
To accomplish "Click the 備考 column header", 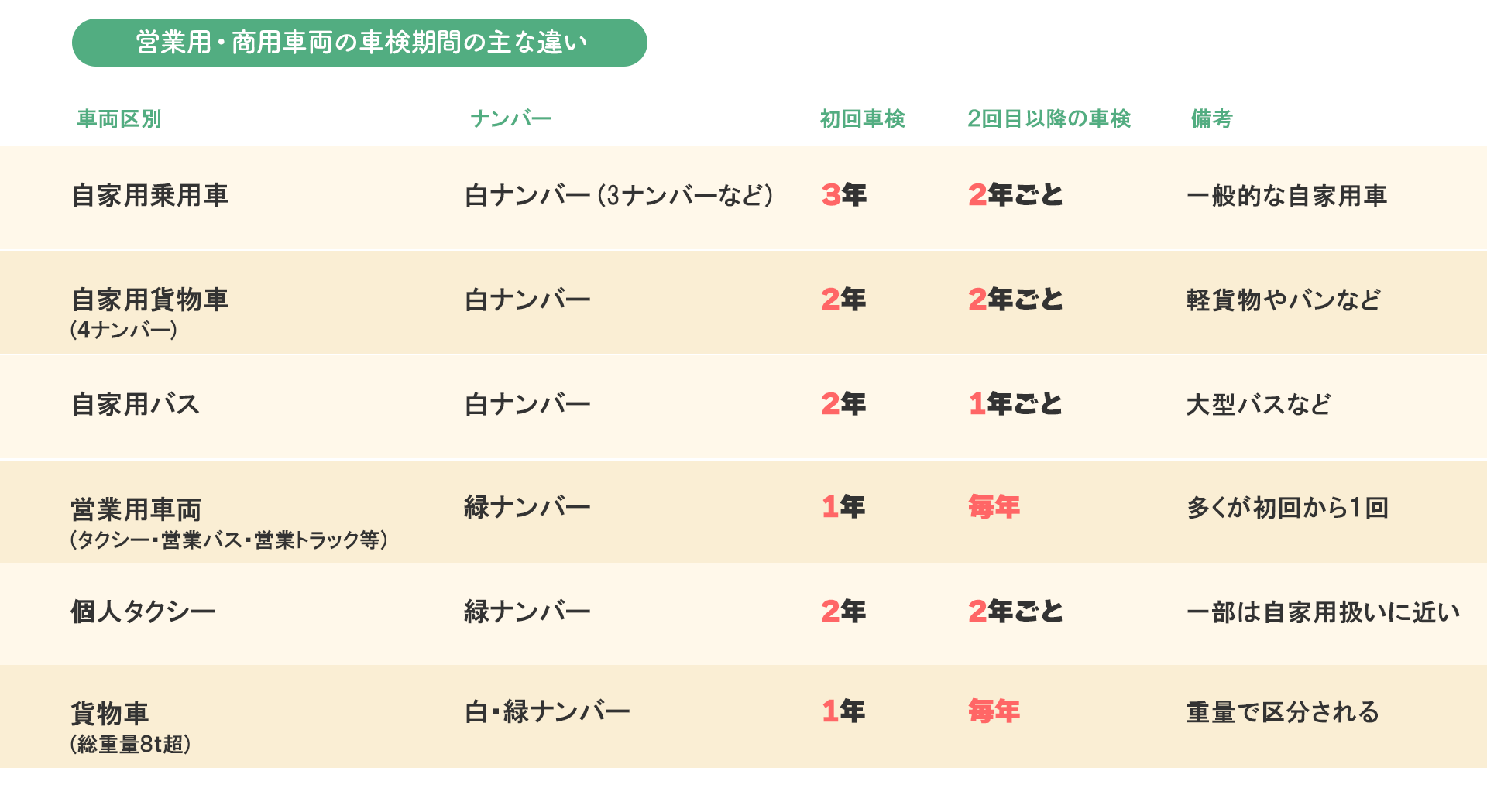I will 1211,118.
